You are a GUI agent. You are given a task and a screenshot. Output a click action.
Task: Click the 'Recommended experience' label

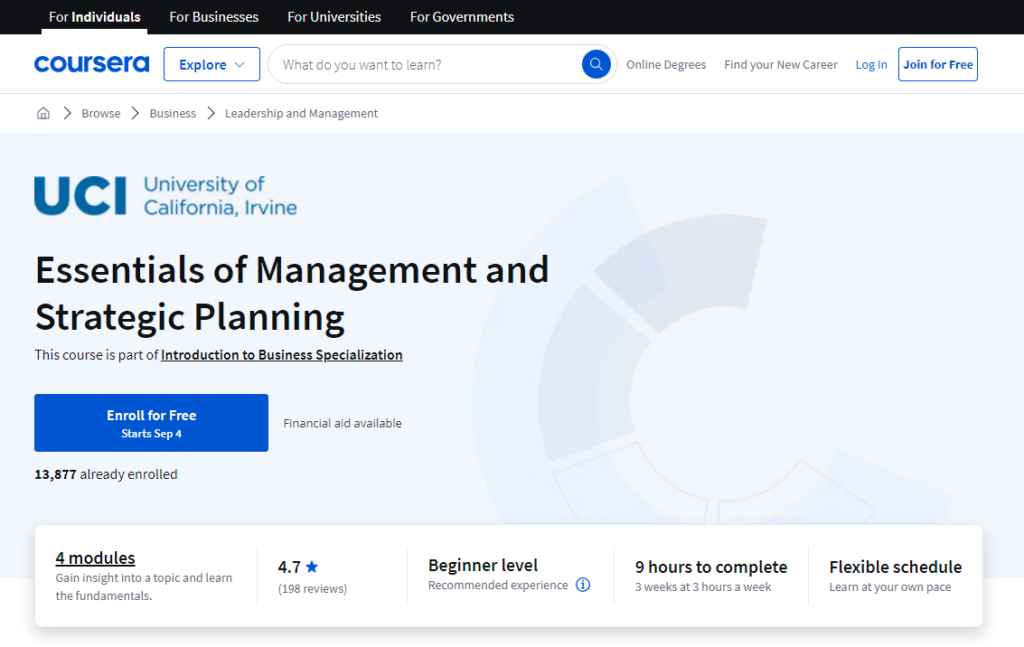click(498, 584)
